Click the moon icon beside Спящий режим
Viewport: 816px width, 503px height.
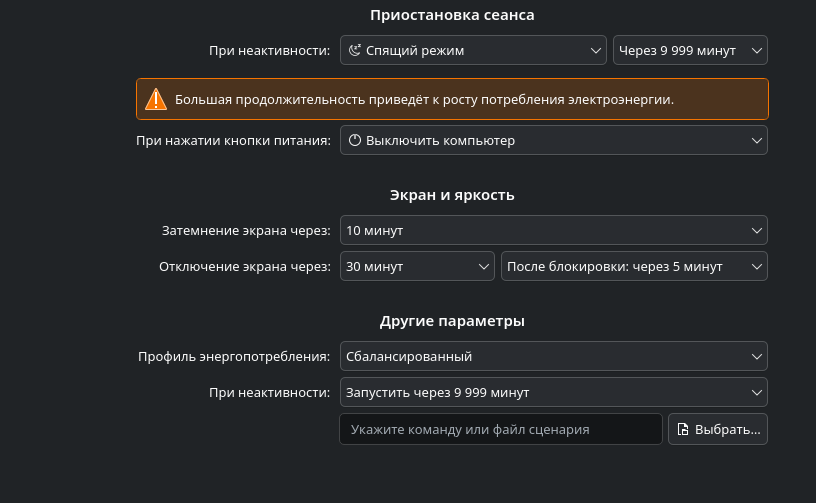point(355,50)
